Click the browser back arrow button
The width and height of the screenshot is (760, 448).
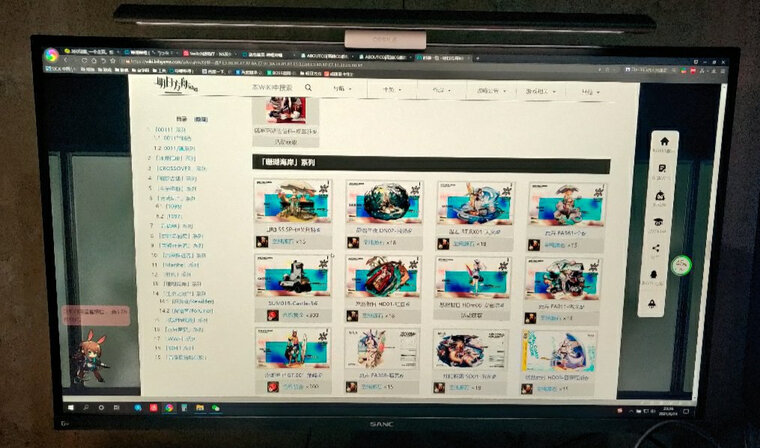click(66, 60)
